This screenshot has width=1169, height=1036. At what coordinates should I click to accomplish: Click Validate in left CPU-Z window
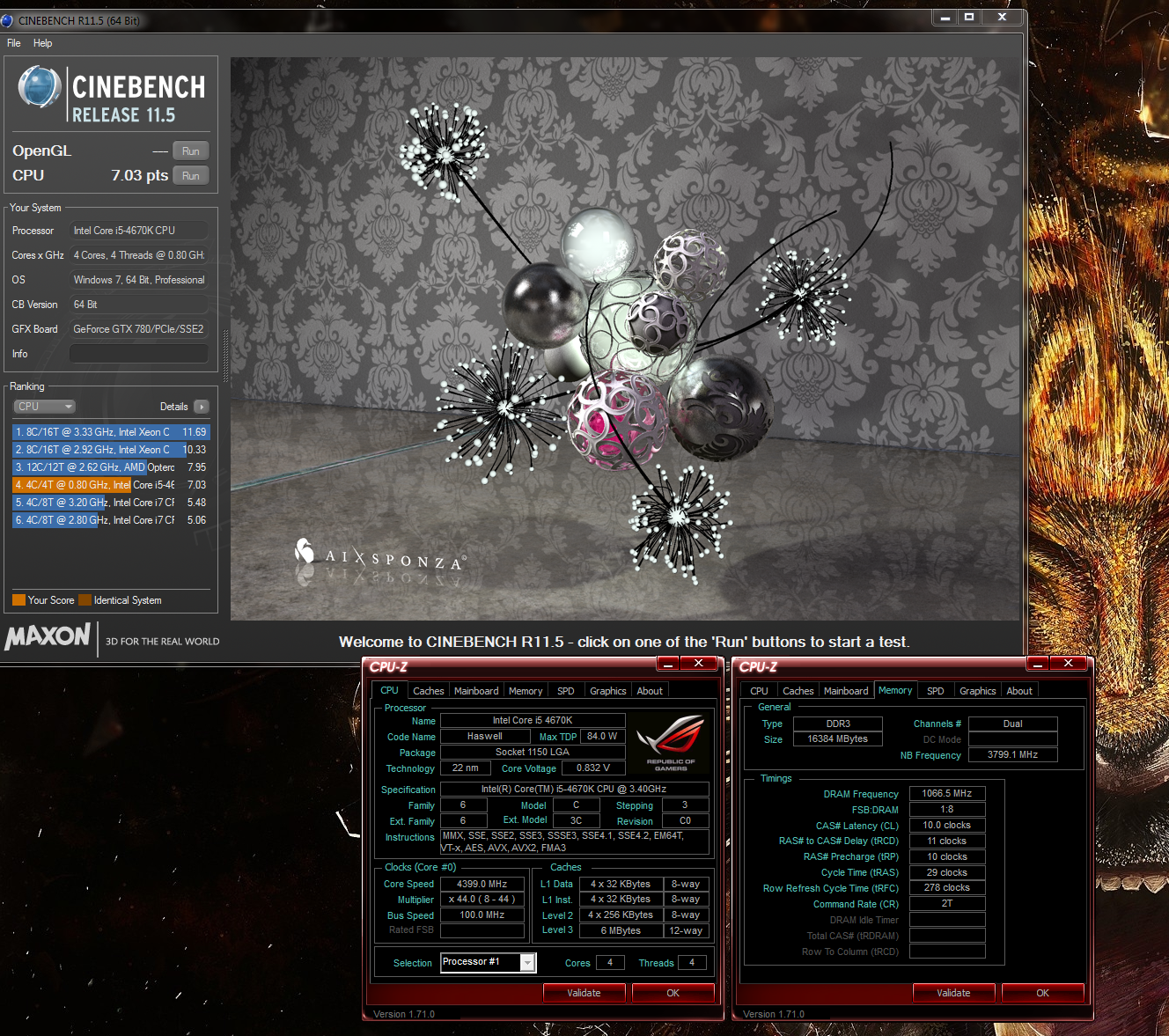click(584, 993)
